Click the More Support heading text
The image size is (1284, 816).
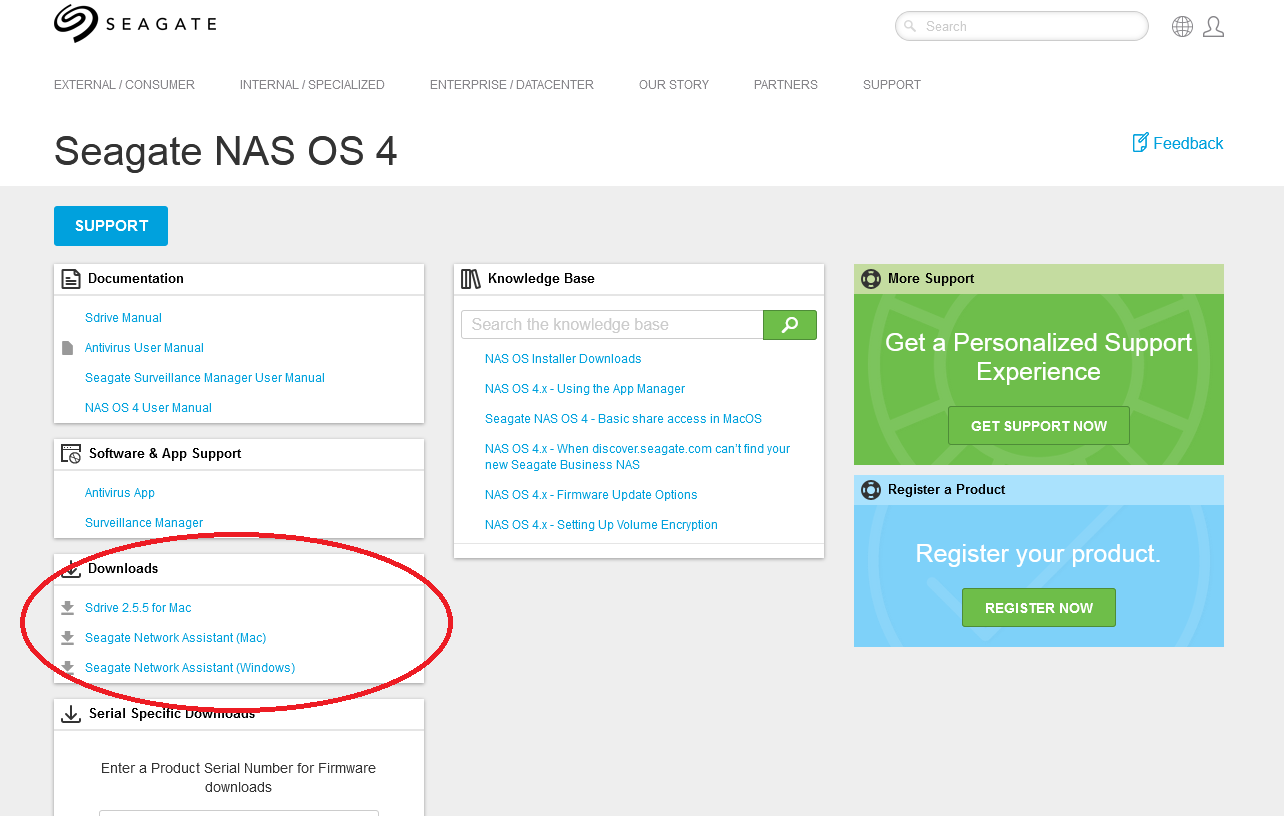coord(931,279)
